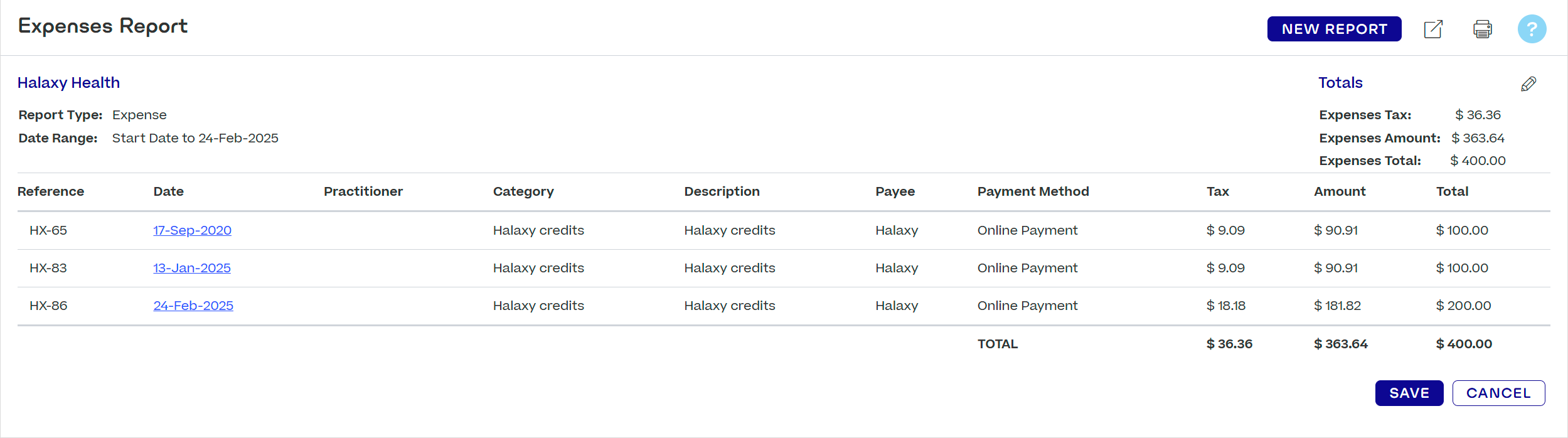
Task: Edit the report Totals with the pencil icon
Action: (1529, 83)
